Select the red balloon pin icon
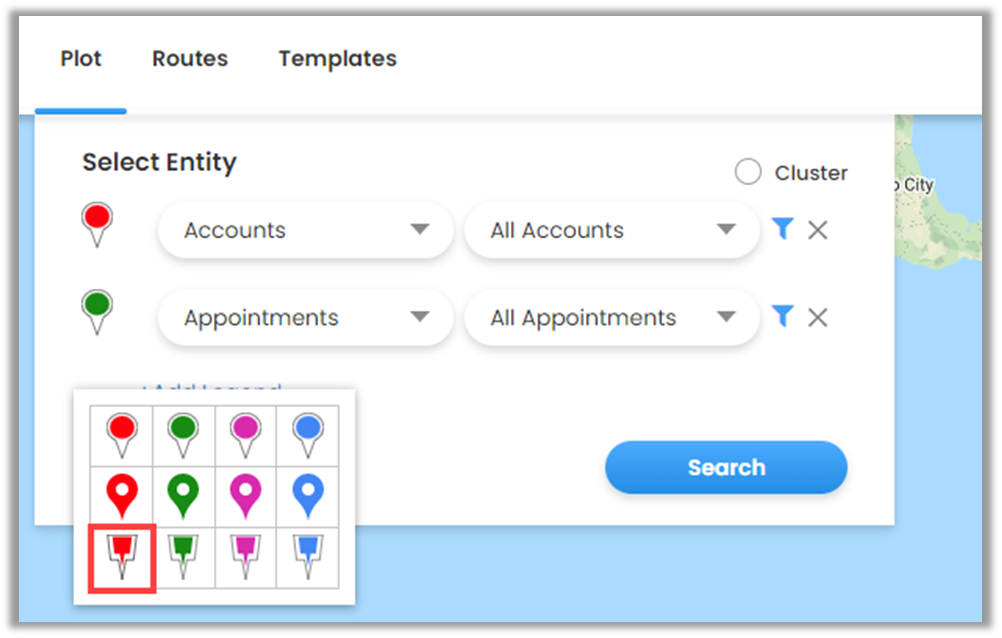1002x638 pixels. coord(122,434)
